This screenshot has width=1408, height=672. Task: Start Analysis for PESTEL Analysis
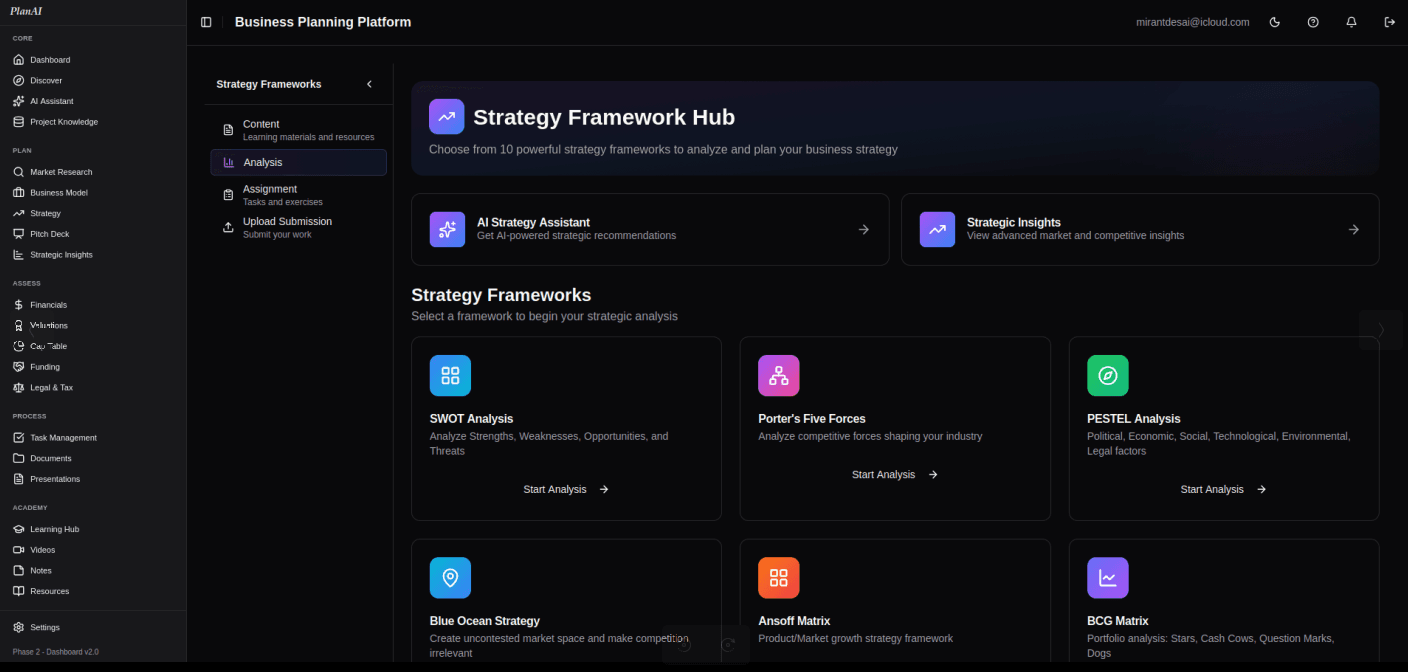click(1222, 489)
